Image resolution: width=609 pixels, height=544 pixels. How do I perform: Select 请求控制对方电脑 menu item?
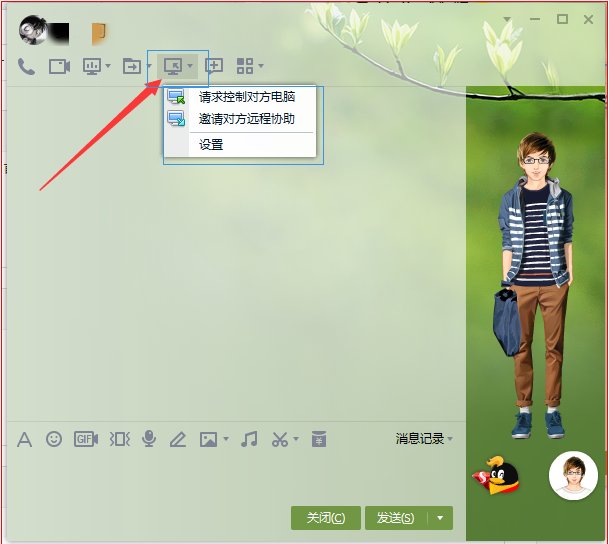point(240,97)
